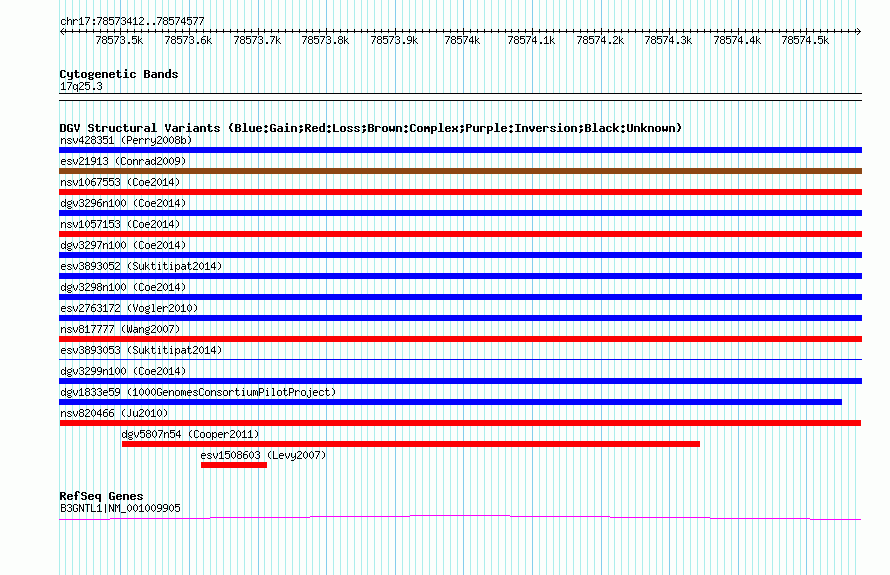This screenshot has width=890, height=575.
Task: Open the dgv3296n100 (Coe2014) variant label
Action: coord(123,203)
